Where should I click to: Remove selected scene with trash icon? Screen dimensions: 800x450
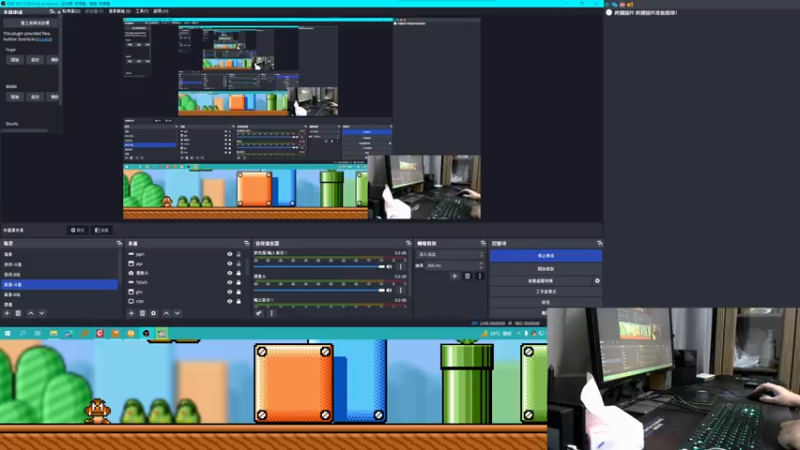click(x=18, y=313)
